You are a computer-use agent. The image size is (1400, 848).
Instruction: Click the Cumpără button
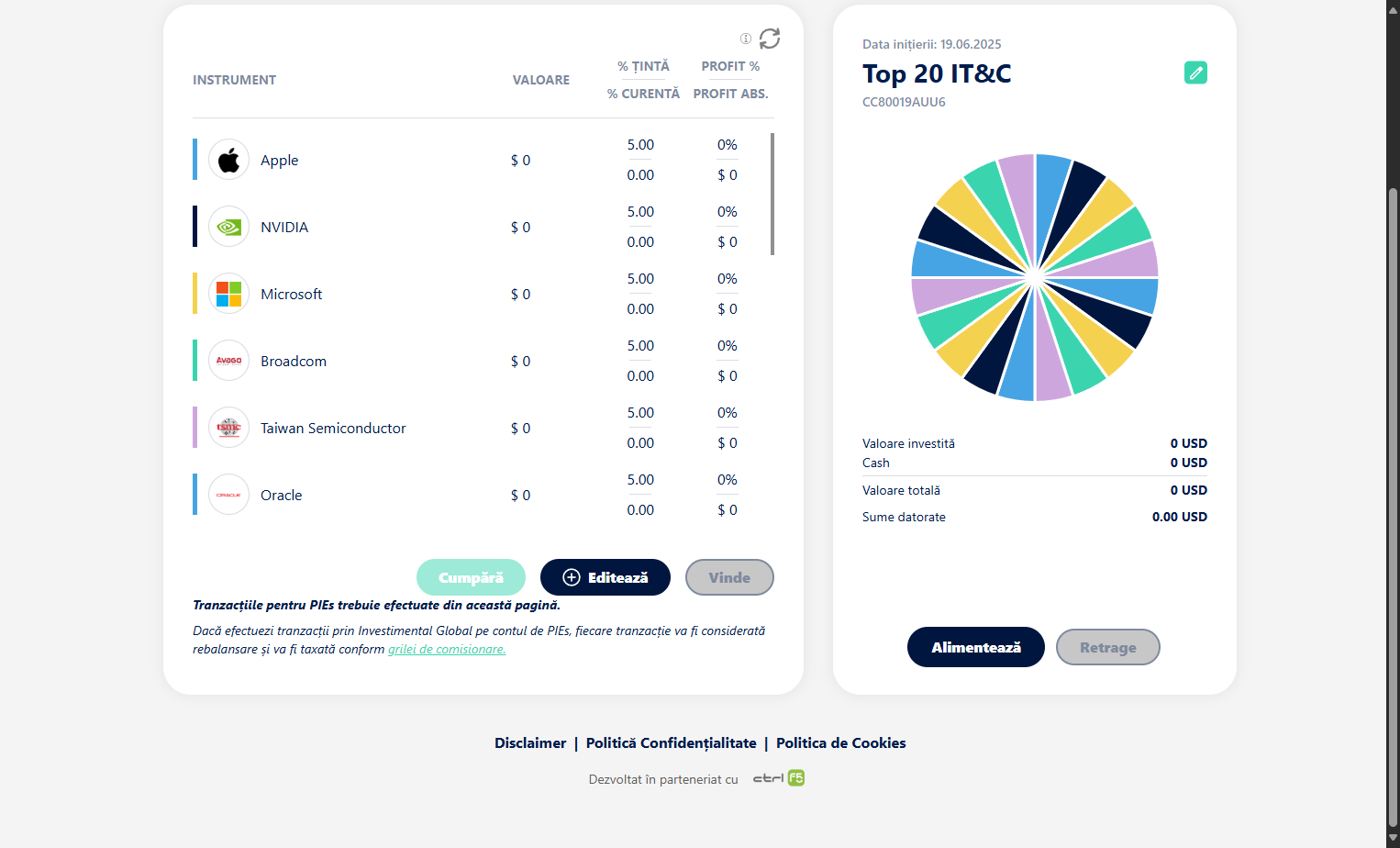[x=471, y=577]
